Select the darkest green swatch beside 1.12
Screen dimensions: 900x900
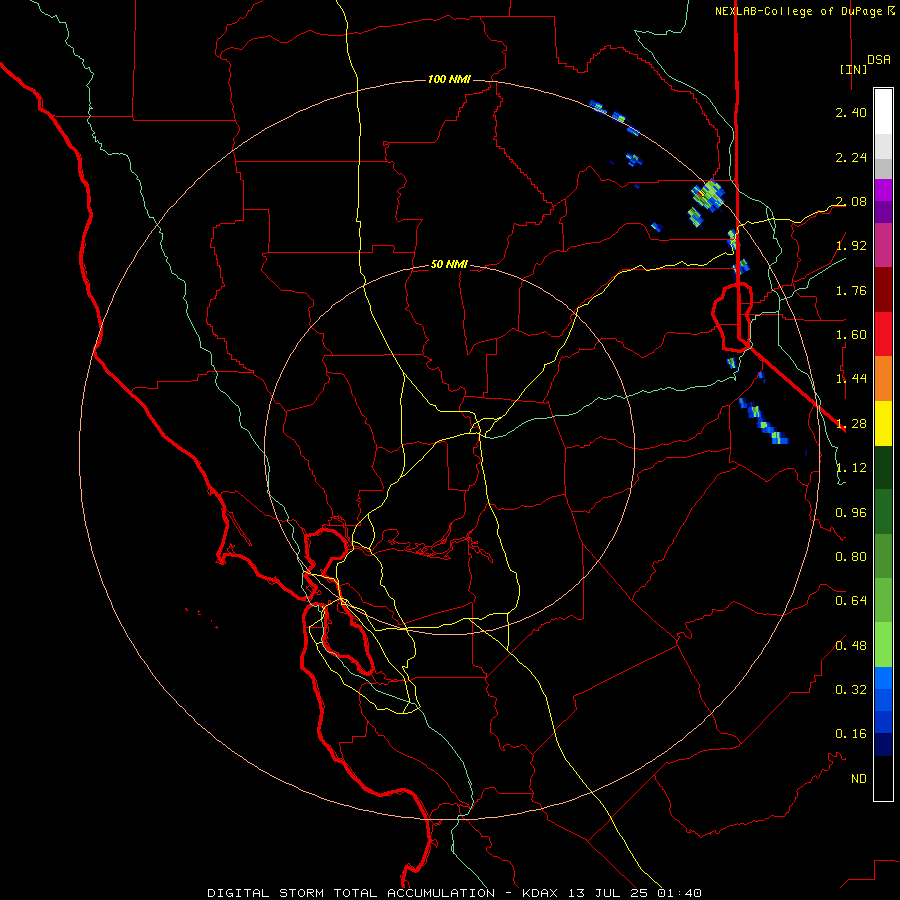[883, 468]
